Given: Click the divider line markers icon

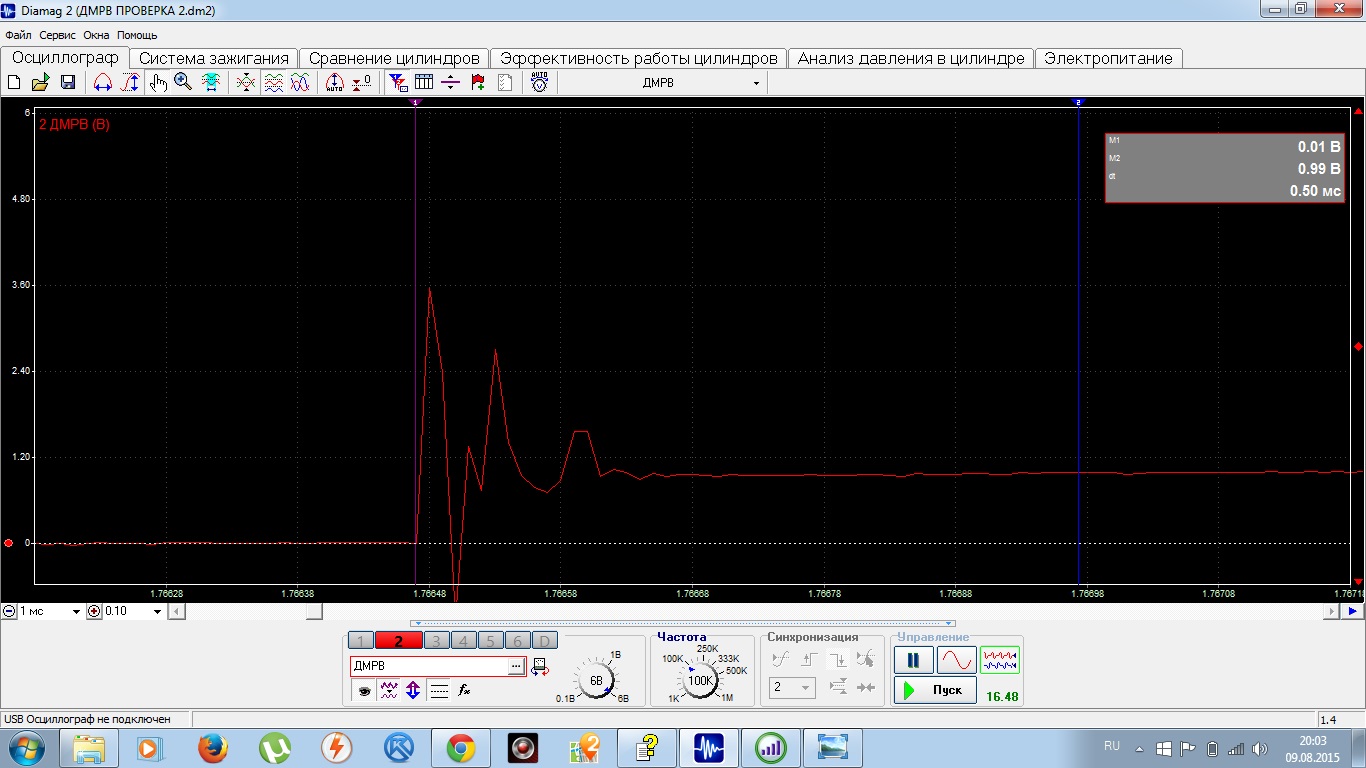Looking at the screenshot, I should pyautogui.click(x=450, y=83).
